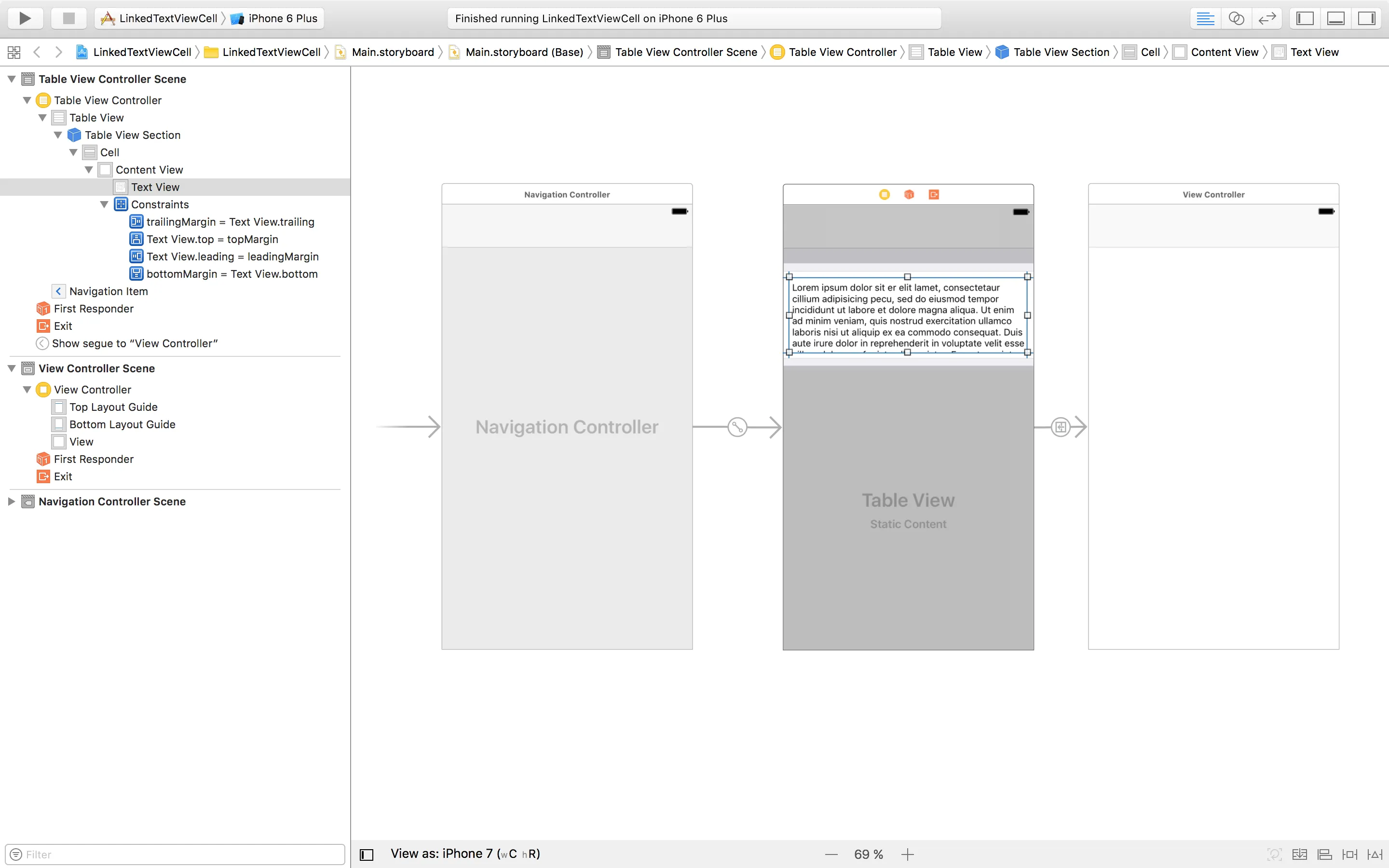Toggle the Utilities inspector pane
The width and height of the screenshot is (1389, 868).
point(1367,18)
